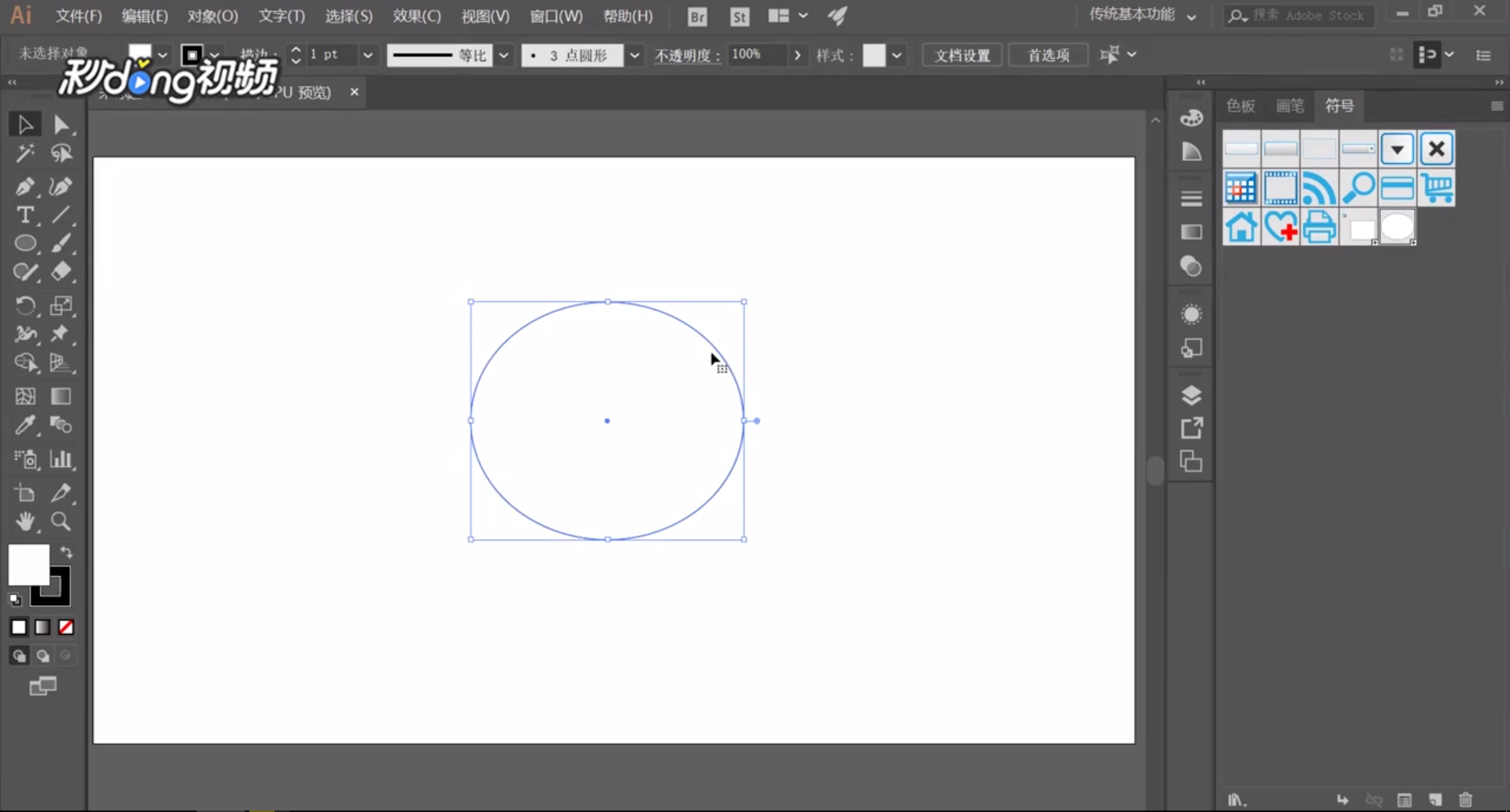Switch to the 色板 tab
The image size is (1510, 812).
1241,106
